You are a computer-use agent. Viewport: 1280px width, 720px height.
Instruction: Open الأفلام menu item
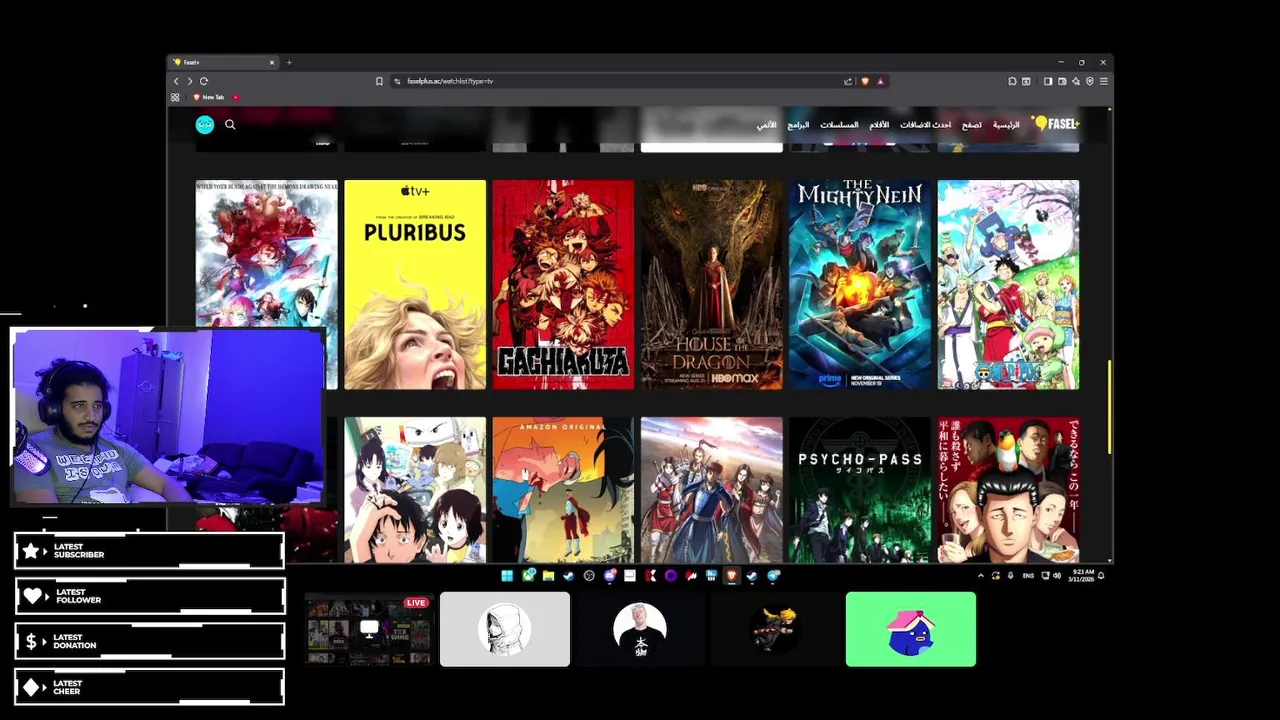879,125
